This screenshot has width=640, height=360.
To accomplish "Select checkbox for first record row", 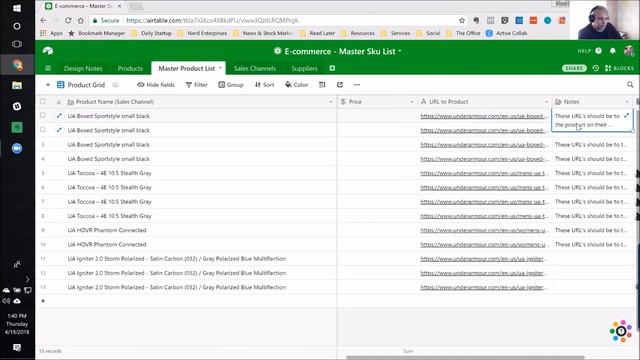I will pyautogui.click(x=43, y=116).
